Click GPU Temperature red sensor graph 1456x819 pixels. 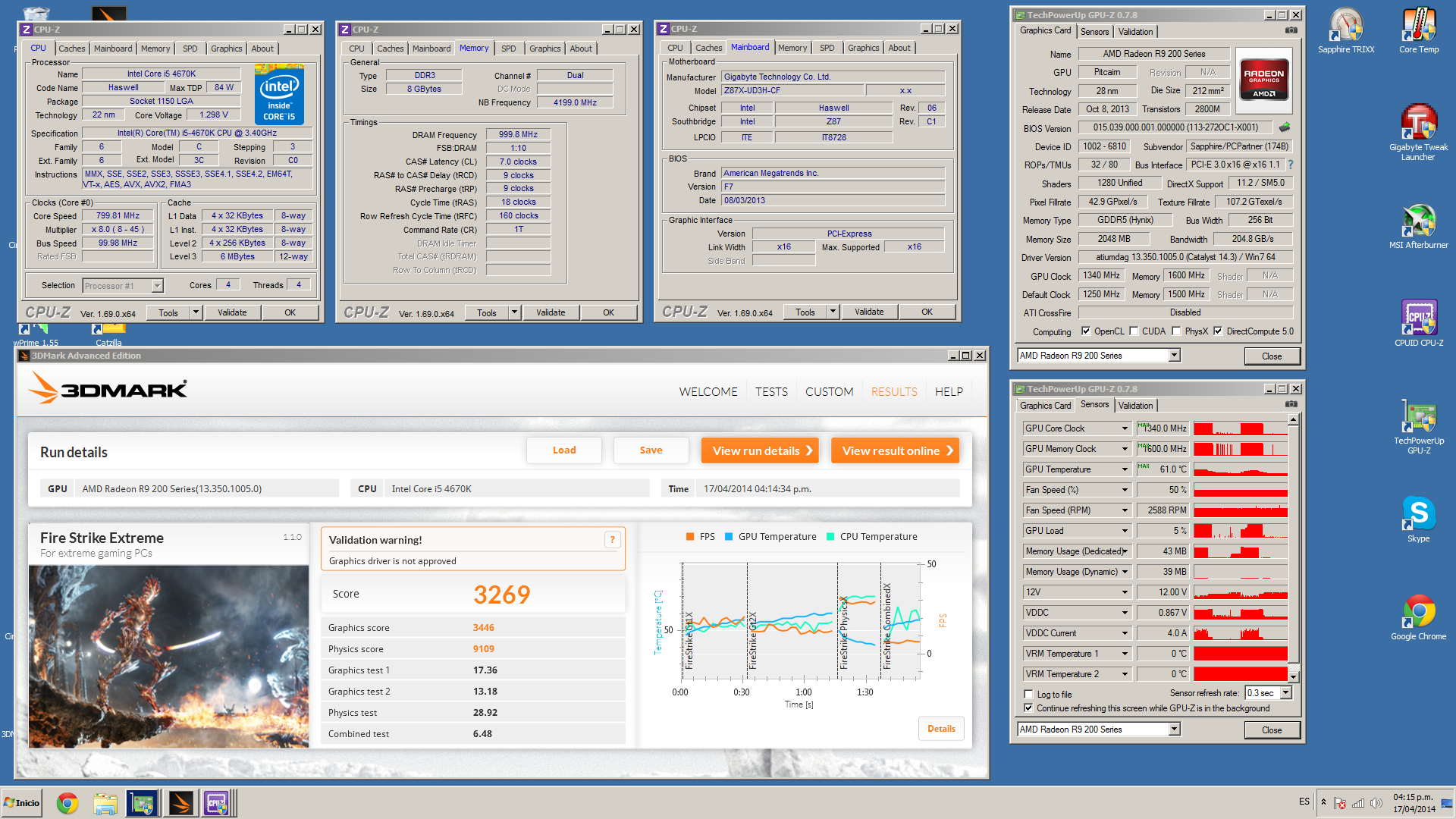click(1241, 469)
